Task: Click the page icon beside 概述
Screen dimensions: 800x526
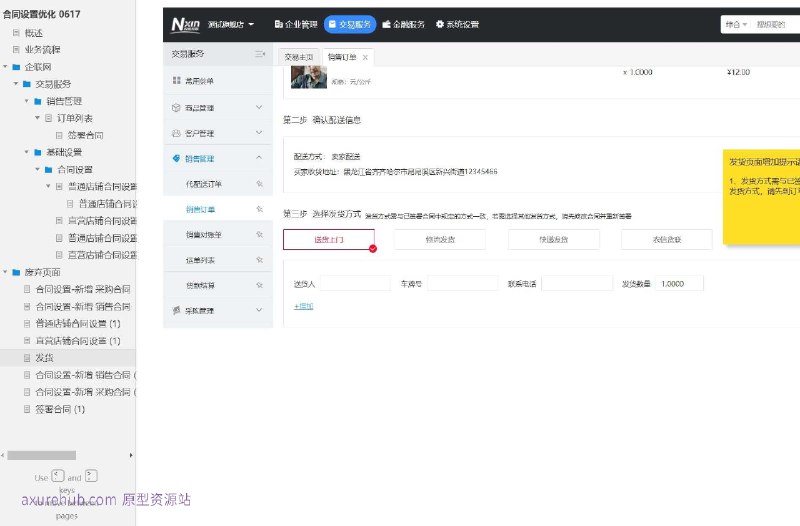Action: 16,33
